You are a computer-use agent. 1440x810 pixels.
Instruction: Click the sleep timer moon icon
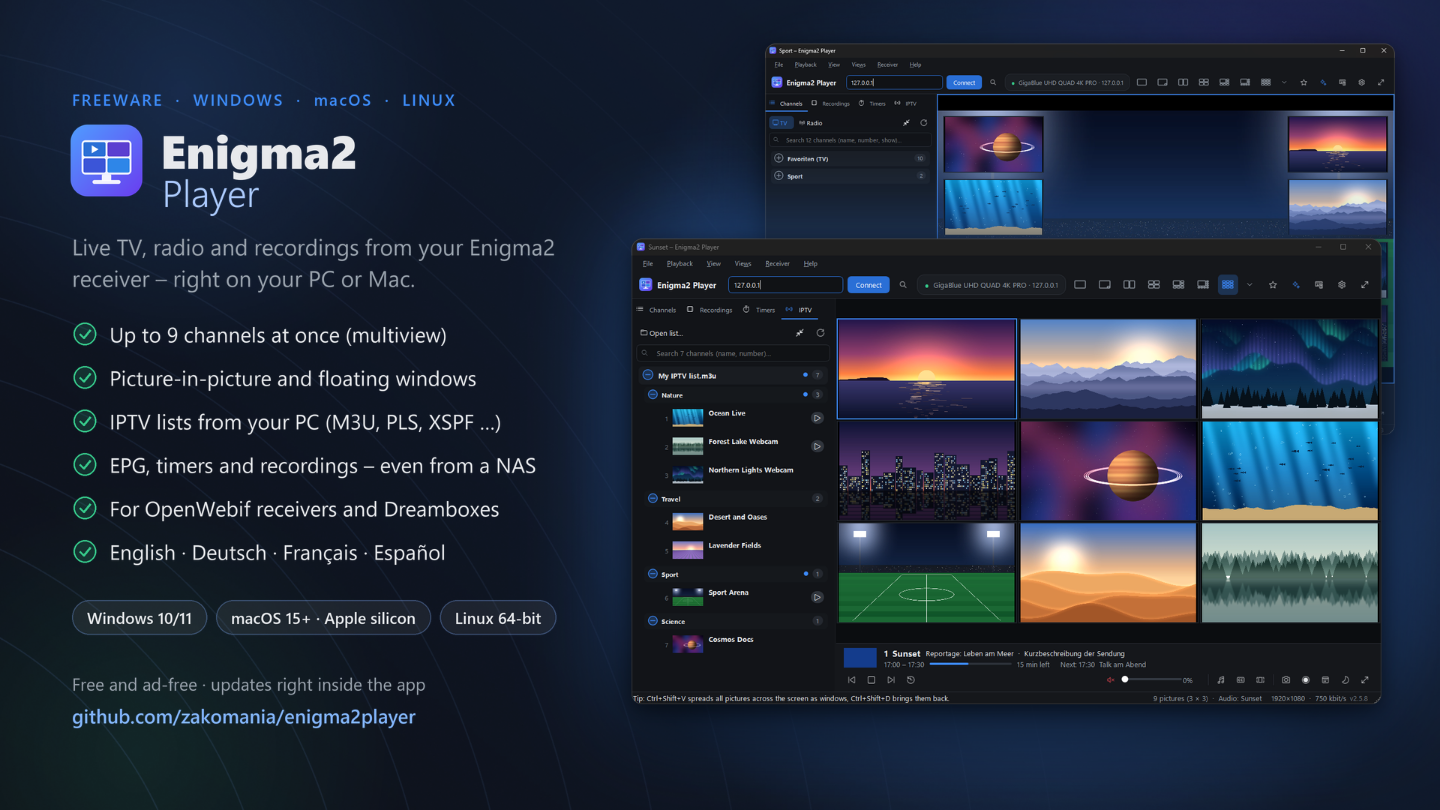click(x=1345, y=680)
